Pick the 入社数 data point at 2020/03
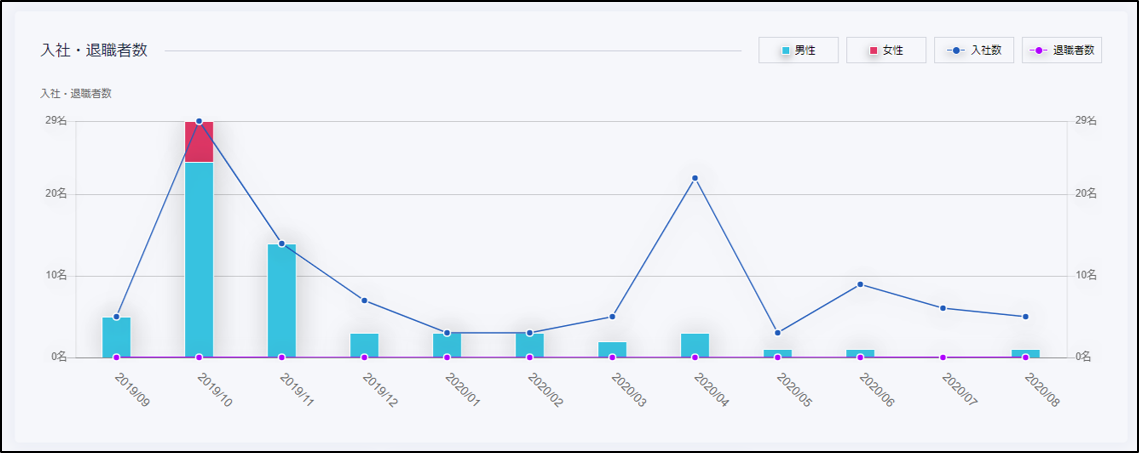The image size is (1139, 453). (x=612, y=317)
